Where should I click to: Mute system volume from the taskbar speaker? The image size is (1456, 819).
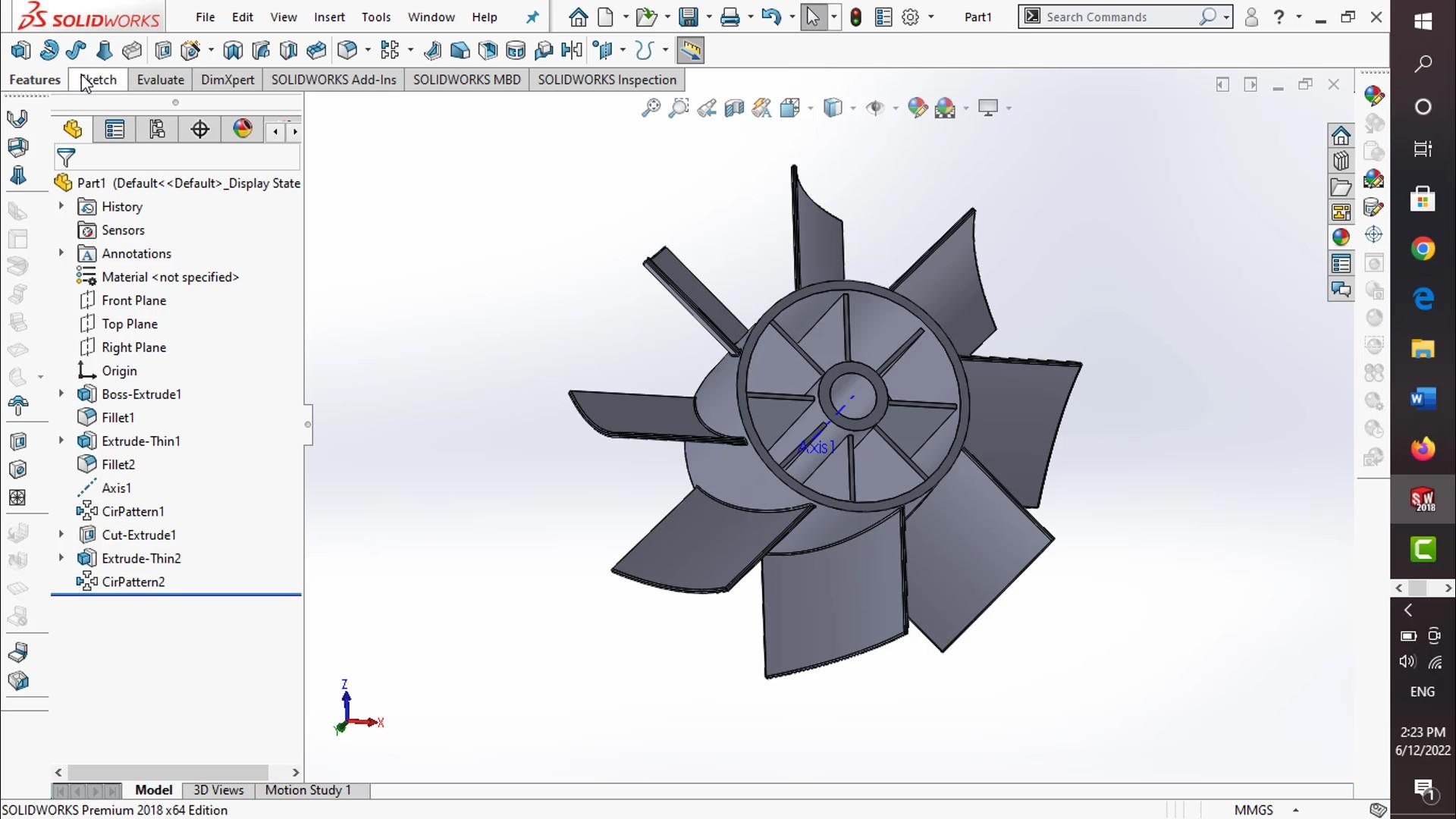(x=1407, y=661)
